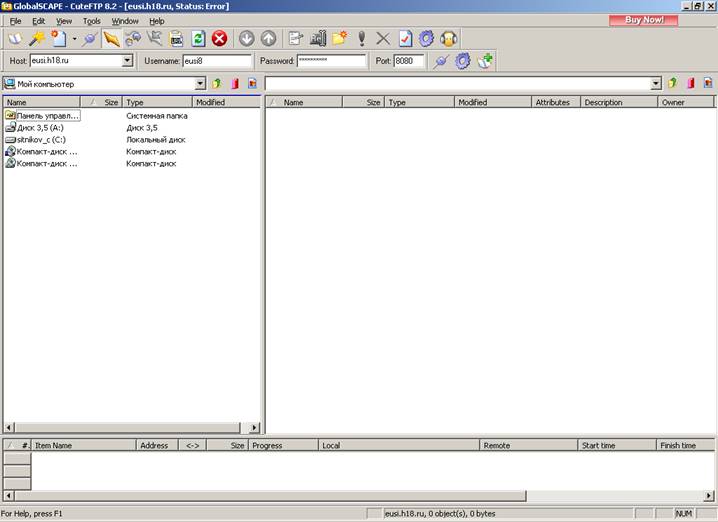Viewport: 718px width, 522px height.
Task: Go up one folder in the local pane
Action: click(217, 83)
